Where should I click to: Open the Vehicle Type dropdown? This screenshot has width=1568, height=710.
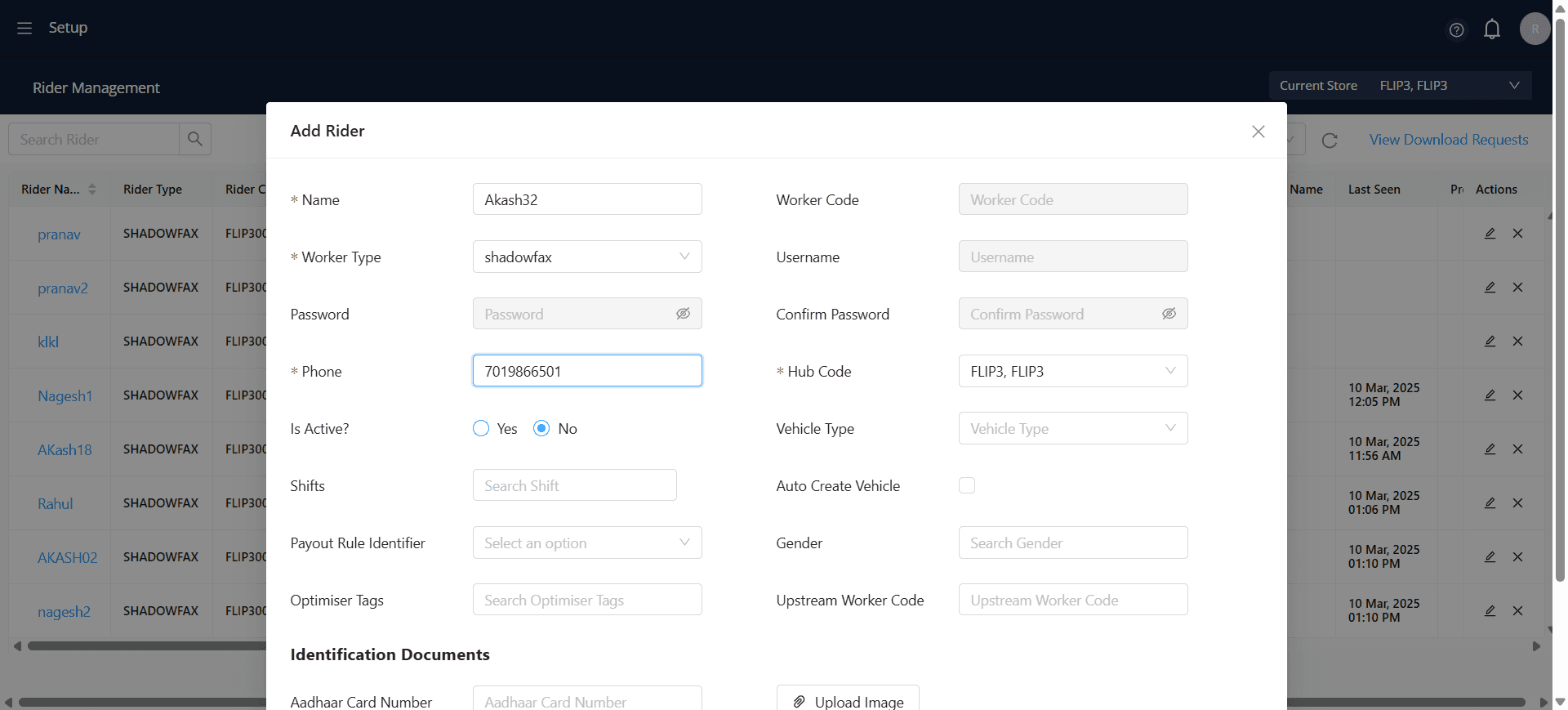pyautogui.click(x=1073, y=428)
